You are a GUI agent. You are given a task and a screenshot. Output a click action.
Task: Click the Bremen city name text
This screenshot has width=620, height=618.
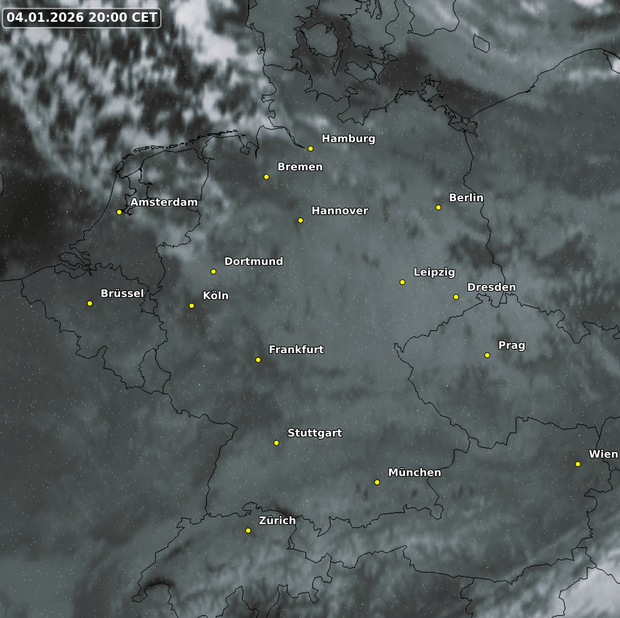click(x=300, y=167)
